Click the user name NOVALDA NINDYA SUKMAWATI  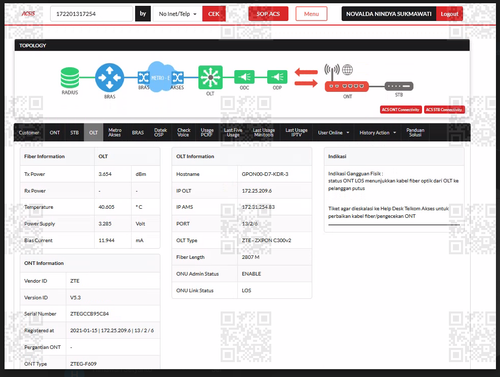tap(389, 14)
